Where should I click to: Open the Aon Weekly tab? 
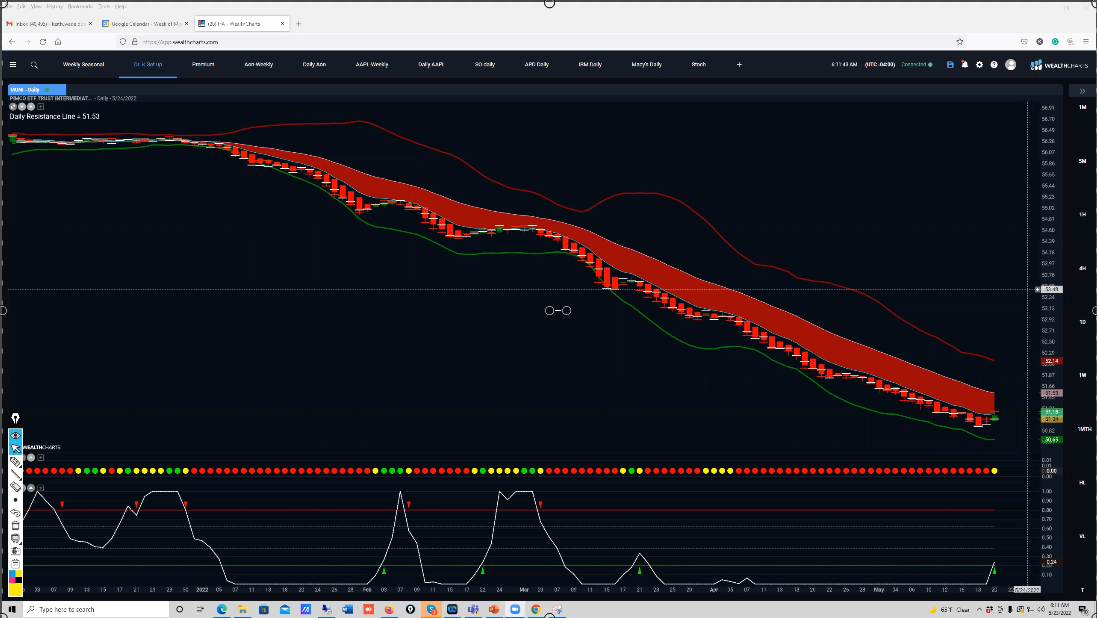point(258,64)
